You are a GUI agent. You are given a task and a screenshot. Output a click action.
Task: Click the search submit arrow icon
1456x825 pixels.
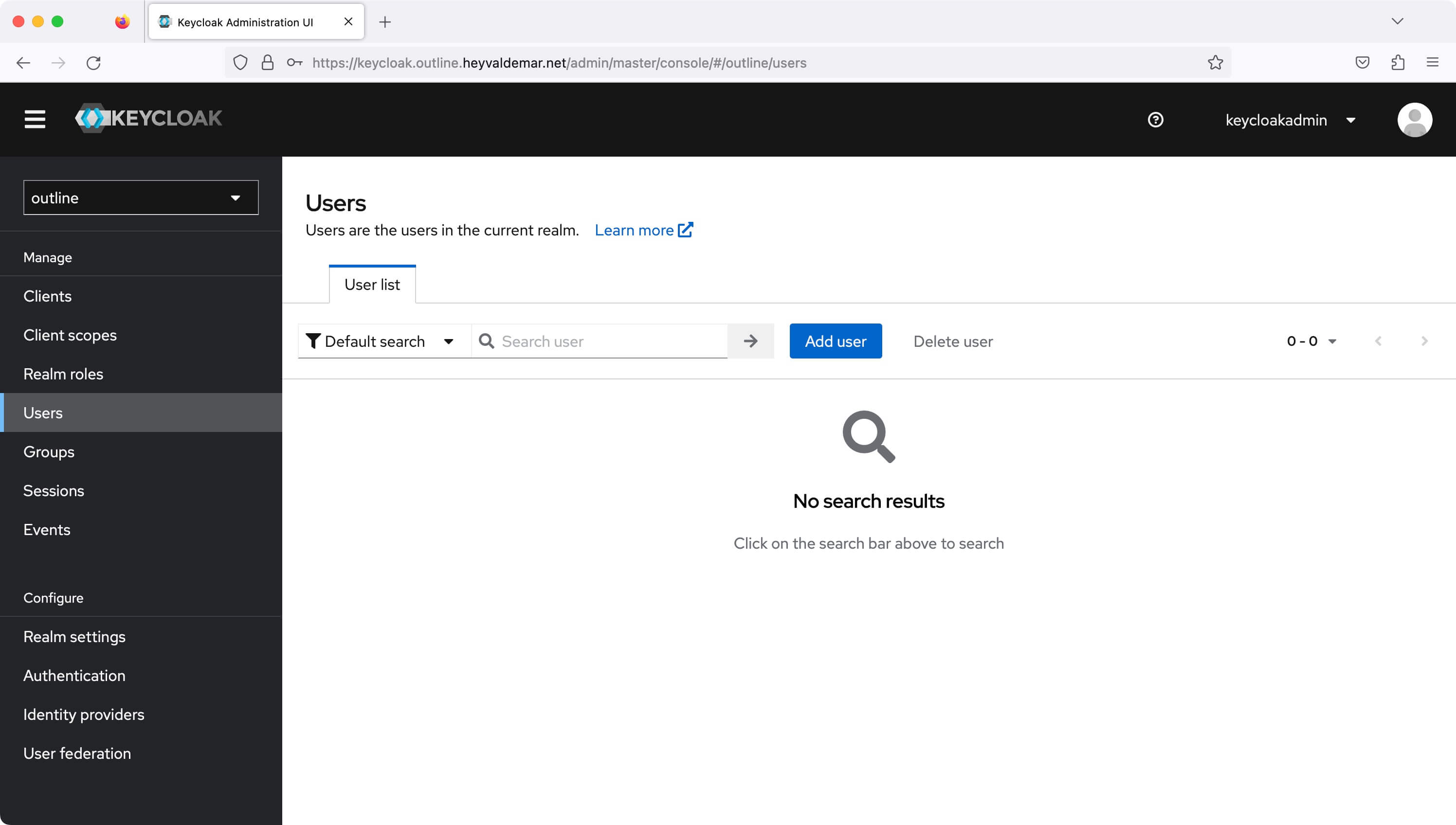[x=752, y=341]
